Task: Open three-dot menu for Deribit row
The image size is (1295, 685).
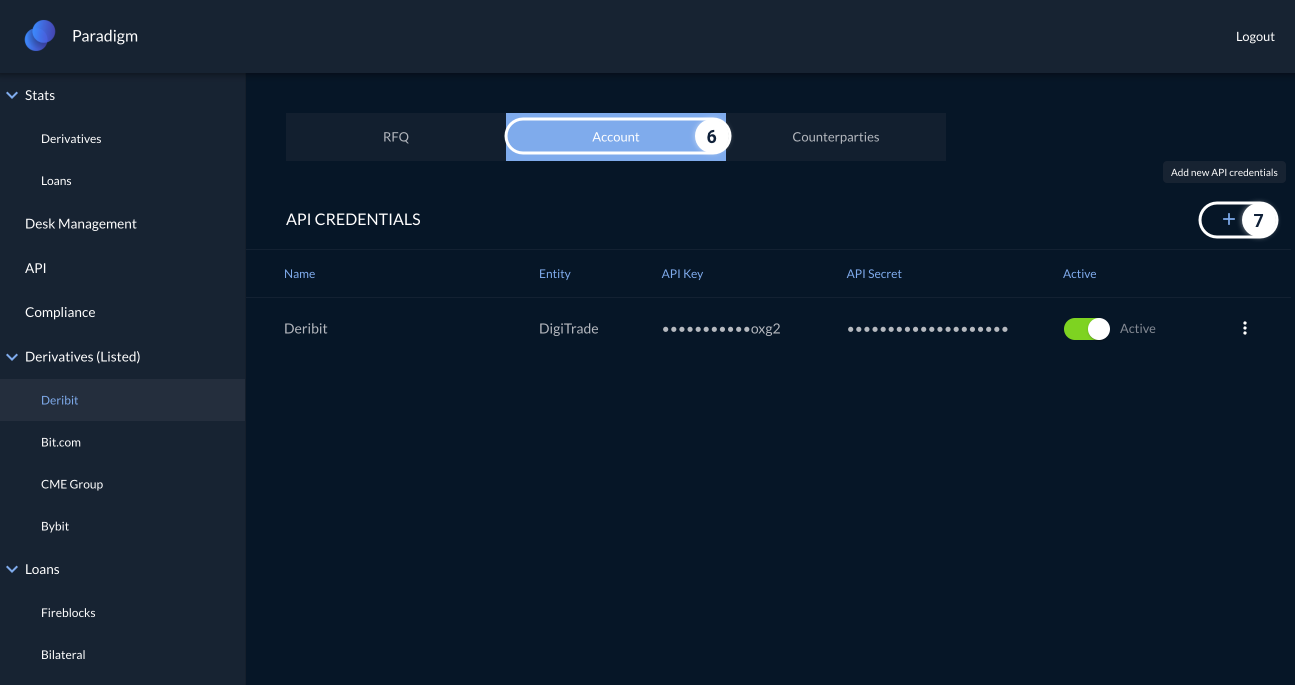Action: (1244, 328)
